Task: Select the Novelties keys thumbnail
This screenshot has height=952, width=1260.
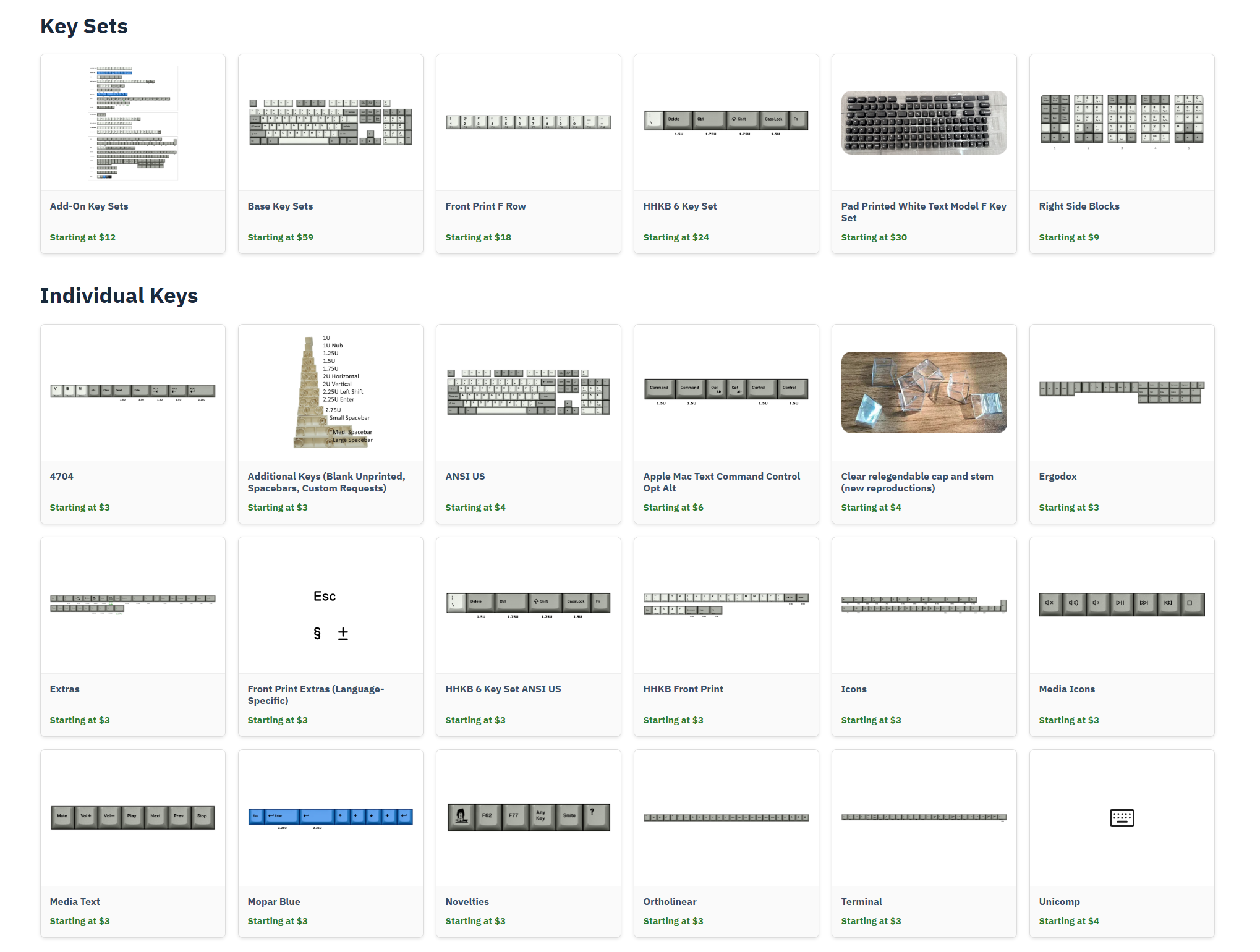Action: point(529,817)
